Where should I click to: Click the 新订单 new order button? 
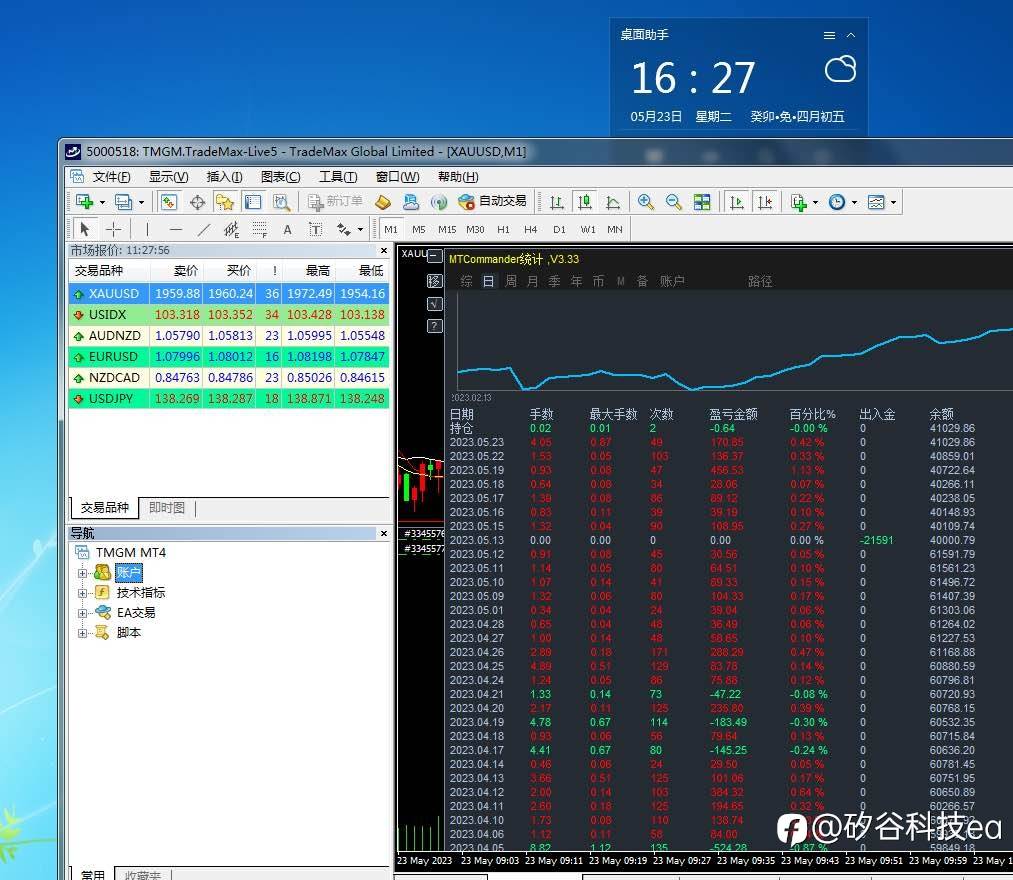335,202
